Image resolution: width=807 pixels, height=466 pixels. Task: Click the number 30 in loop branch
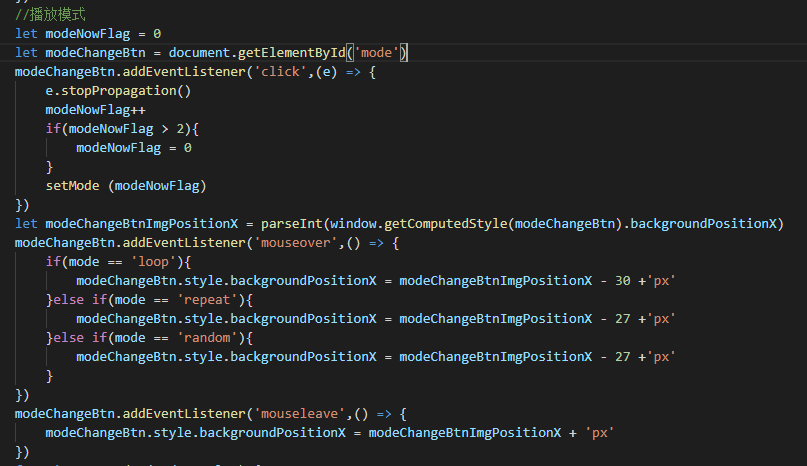tap(624, 280)
